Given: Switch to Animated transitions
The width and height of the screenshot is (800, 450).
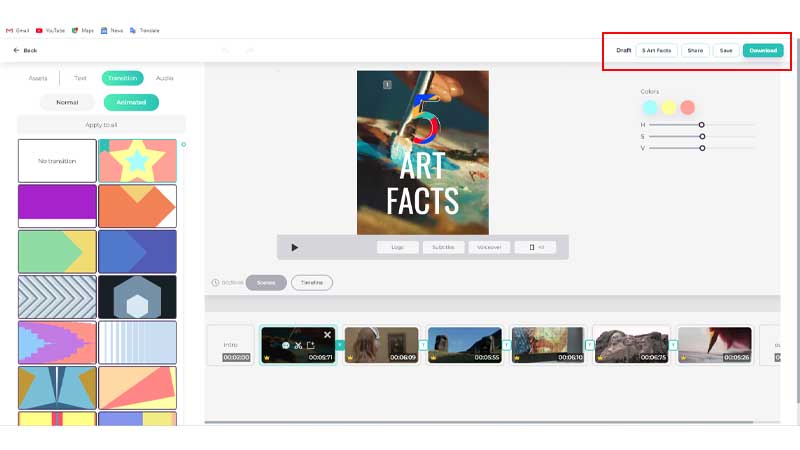Looking at the screenshot, I should (131, 102).
